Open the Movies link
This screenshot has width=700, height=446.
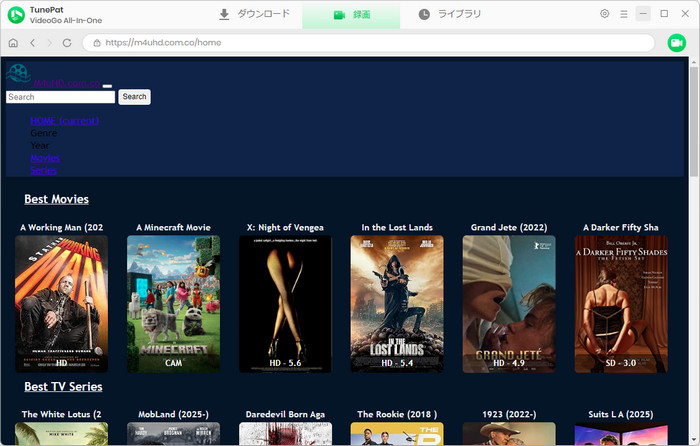coord(45,158)
